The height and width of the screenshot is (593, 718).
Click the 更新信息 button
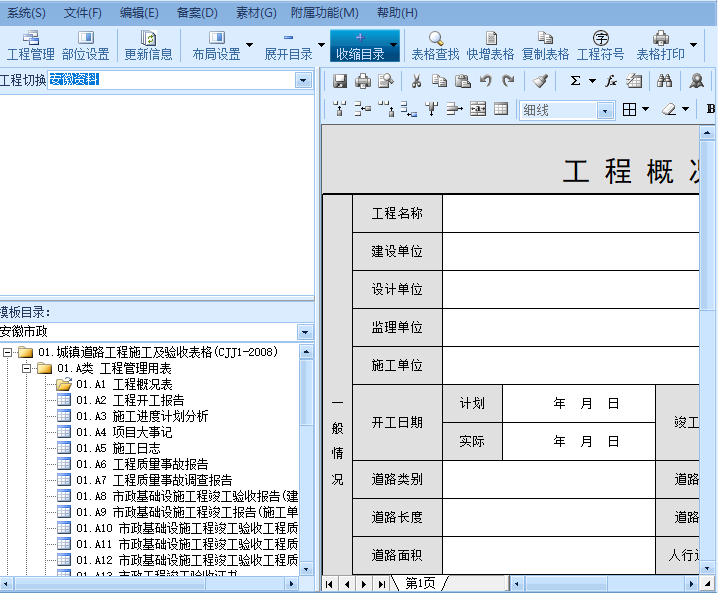point(148,45)
